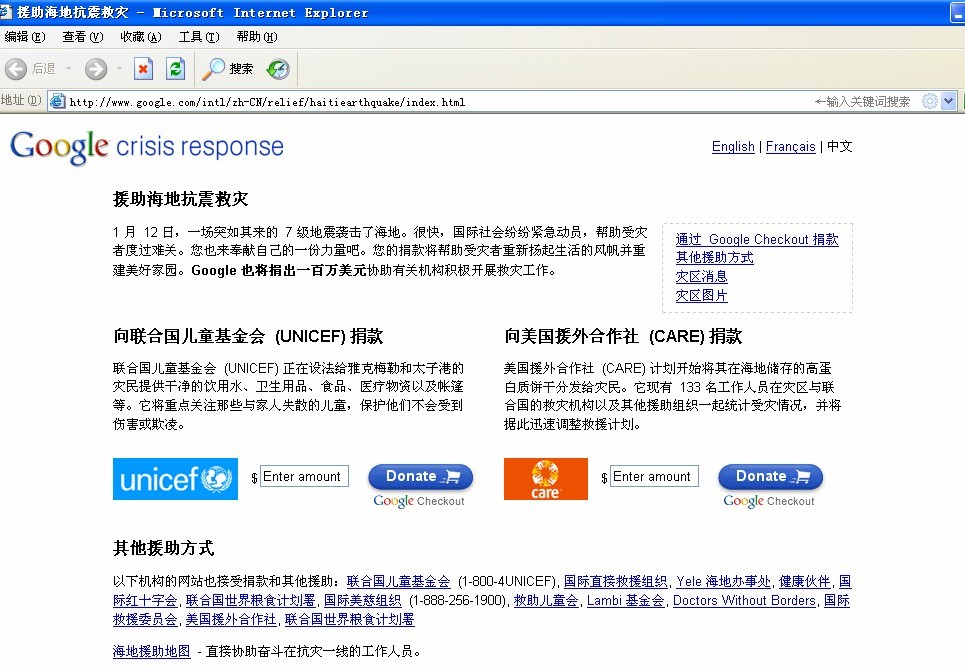This screenshot has height=668, width=965.
Task: Open the Lambi 基金会 link
Action: pyautogui.click(x=626, y=600)
